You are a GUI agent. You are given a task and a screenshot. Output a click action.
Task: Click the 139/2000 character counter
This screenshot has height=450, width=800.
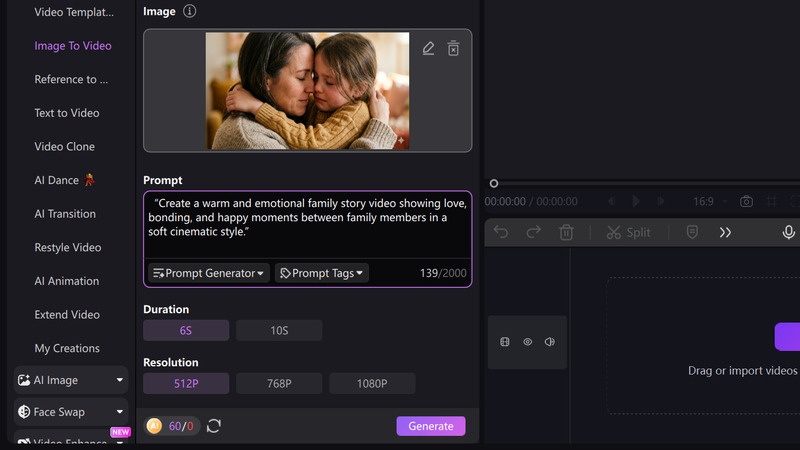[x=443, y=273]
